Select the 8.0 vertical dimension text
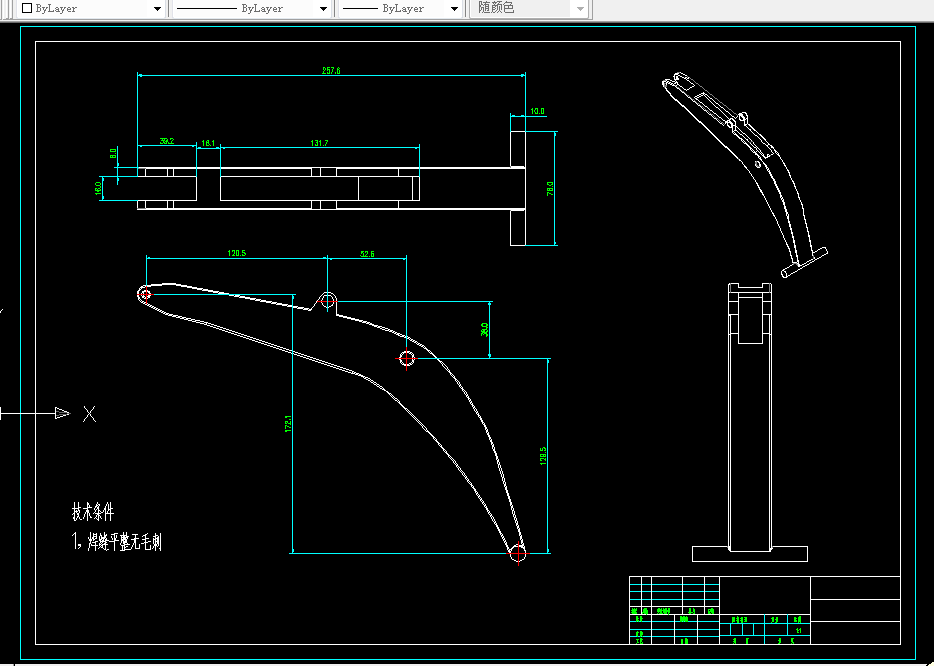The image size is (934, 666). [113, 153]
